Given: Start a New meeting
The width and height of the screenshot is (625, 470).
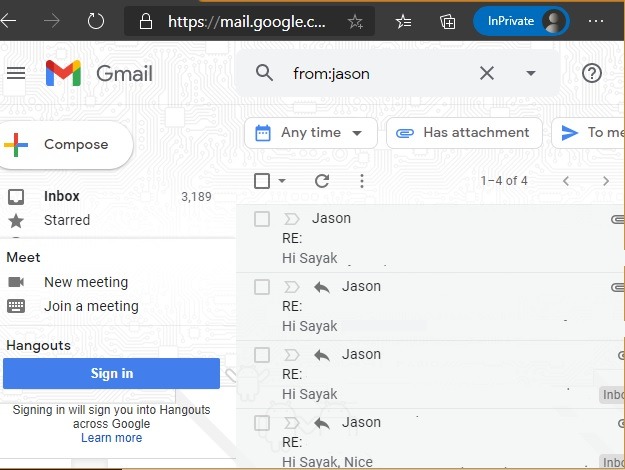Looking at the screenshot, I should point(86,282).
